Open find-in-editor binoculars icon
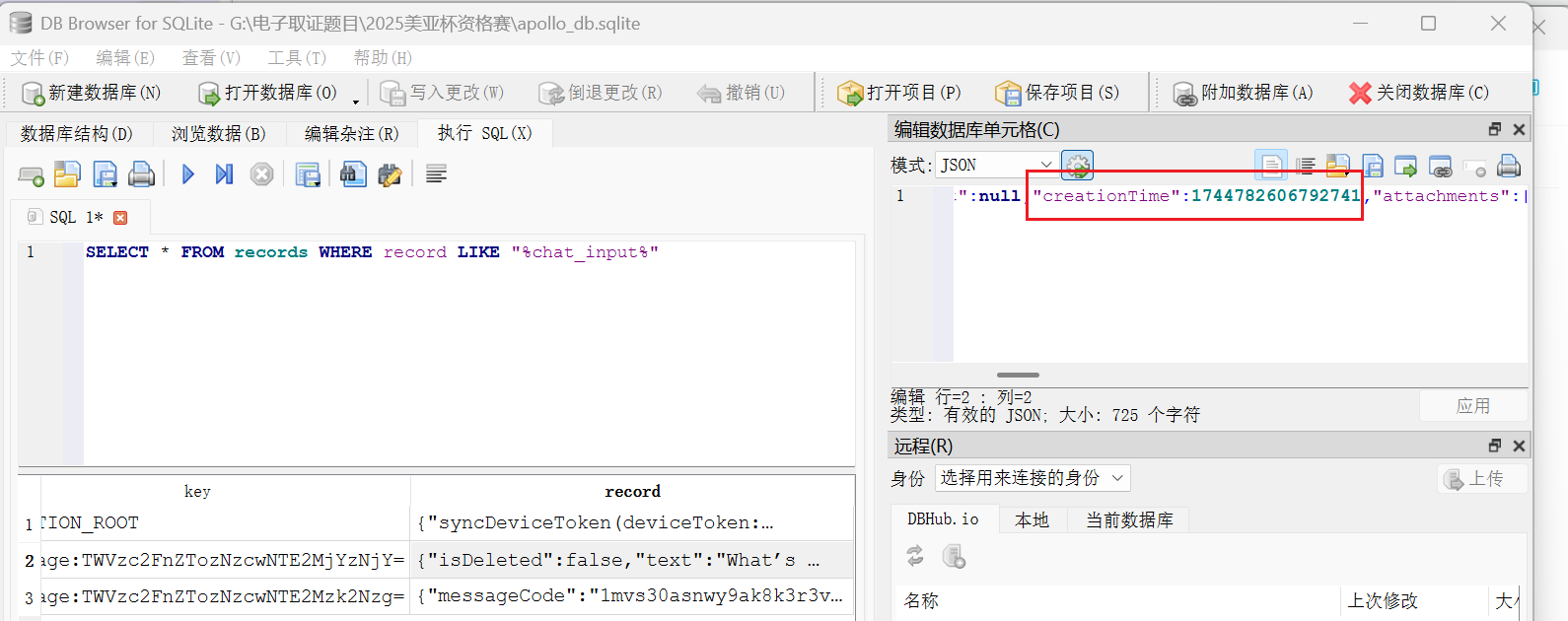 click(x=353, y=174)
